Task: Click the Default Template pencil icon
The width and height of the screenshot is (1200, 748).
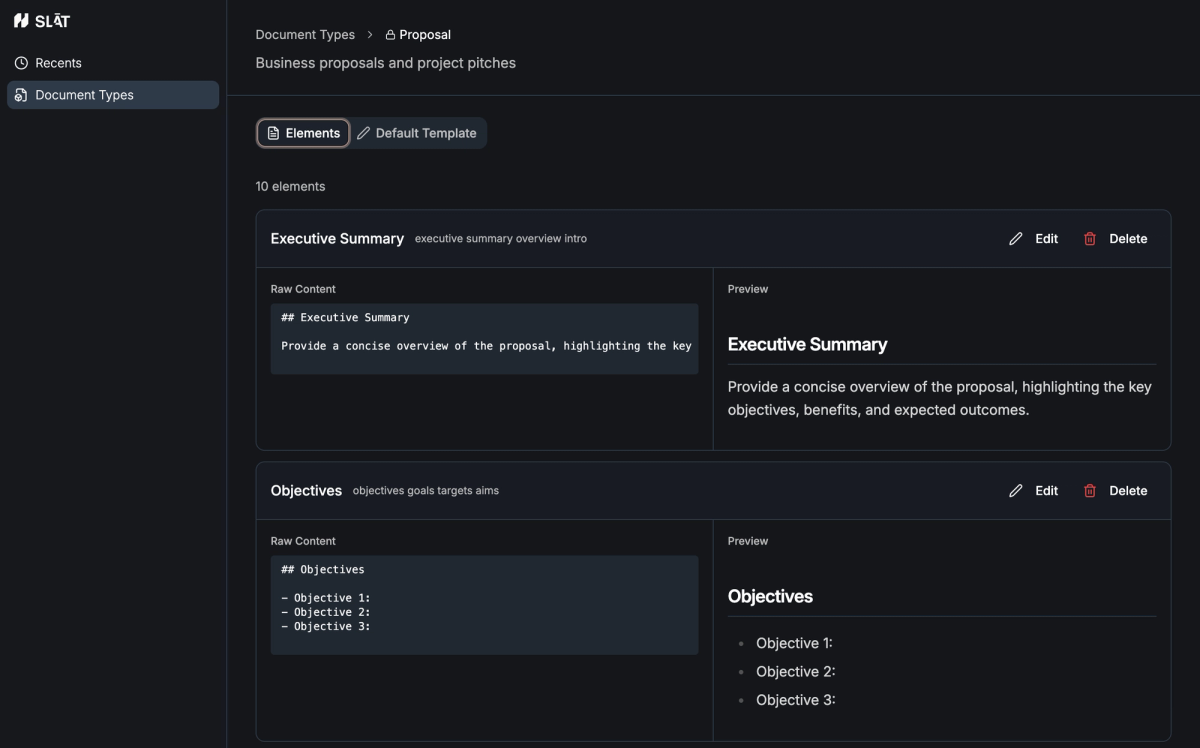Action: click(364, 133)
